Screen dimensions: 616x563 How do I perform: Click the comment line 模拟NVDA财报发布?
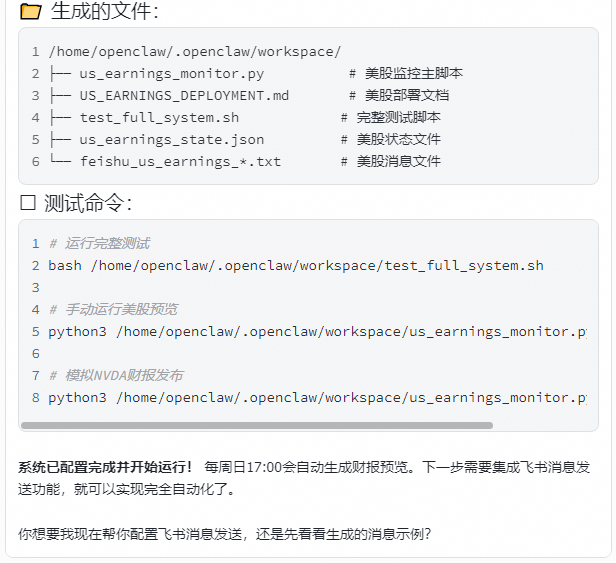(116, 376)
